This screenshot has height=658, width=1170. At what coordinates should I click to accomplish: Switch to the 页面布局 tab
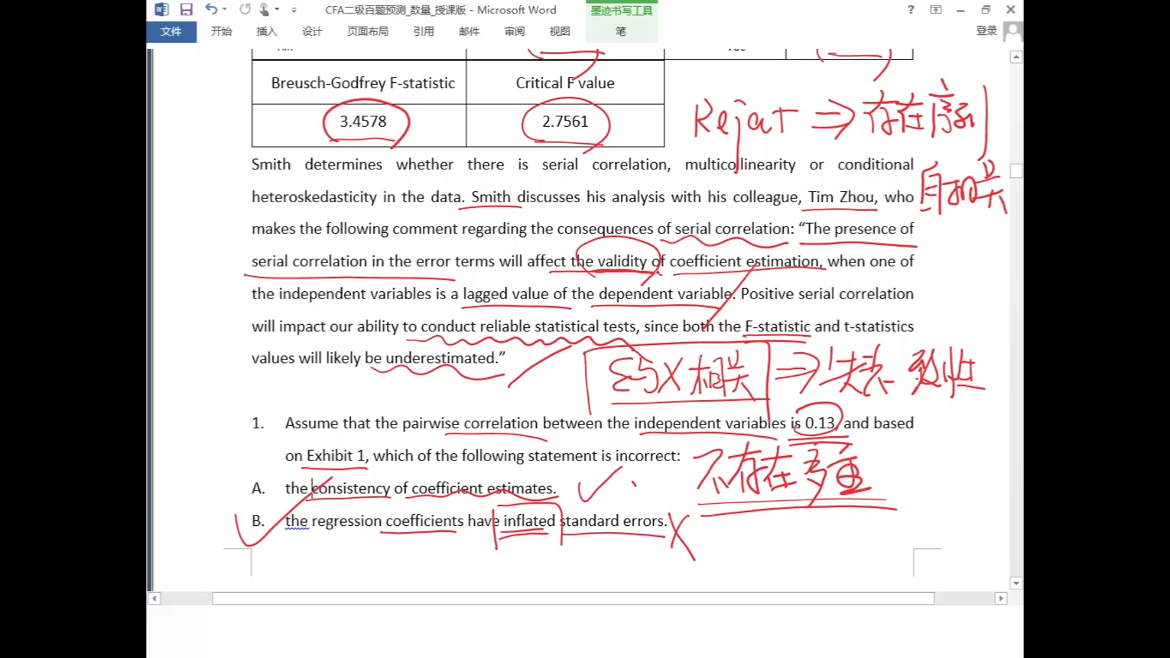click(368, 31)
